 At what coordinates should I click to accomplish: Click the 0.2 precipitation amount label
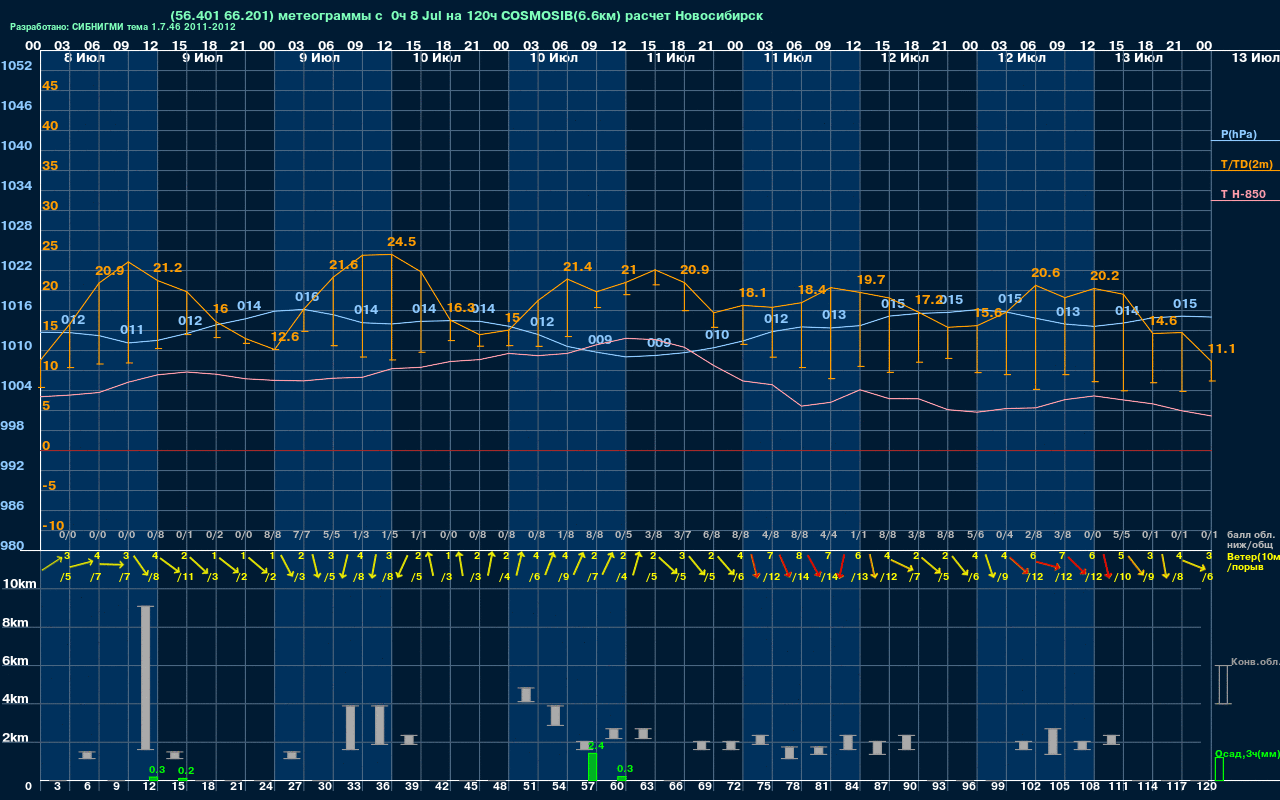pyautogui.click(x=185, y=770)
